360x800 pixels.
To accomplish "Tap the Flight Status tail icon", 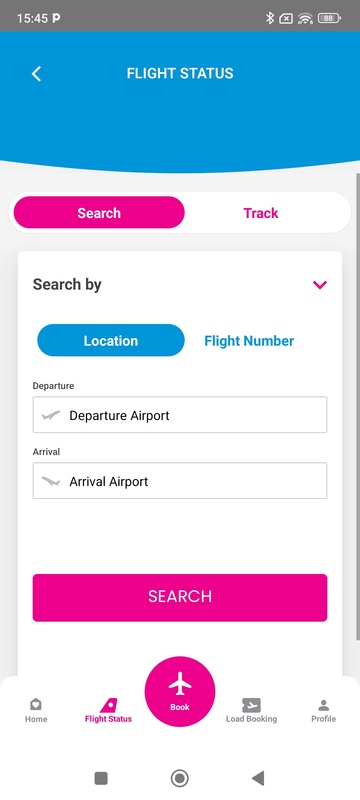I will [108, 706].
